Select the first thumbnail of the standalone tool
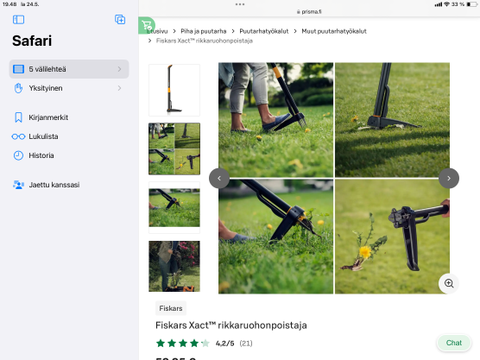Viewport: 480px width, 360px height. pyautogui.click(x=174, y=90)
